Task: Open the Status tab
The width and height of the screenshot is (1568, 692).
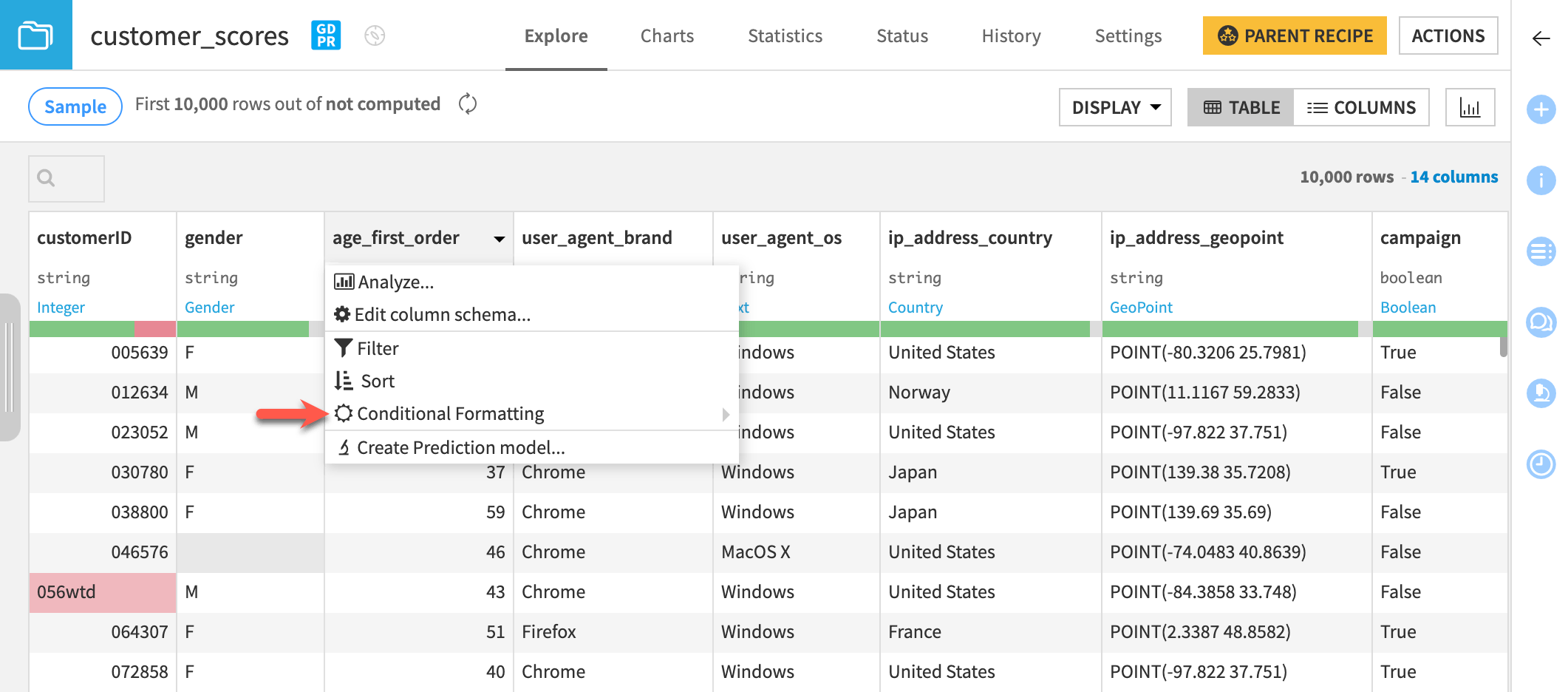Action: click(x=902, y=35)
